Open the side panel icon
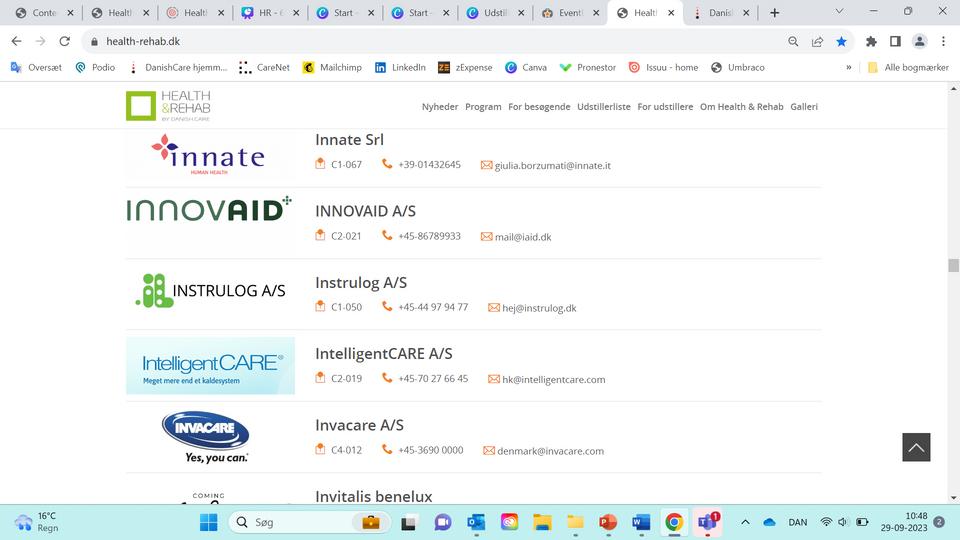 point(895,41)
